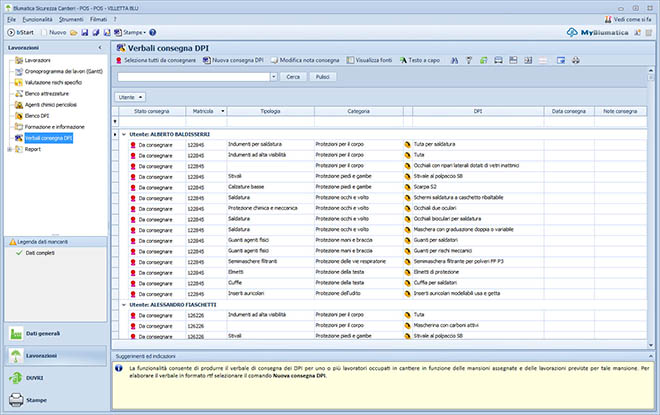Click the filter funnel icon in toolbar

468,61
